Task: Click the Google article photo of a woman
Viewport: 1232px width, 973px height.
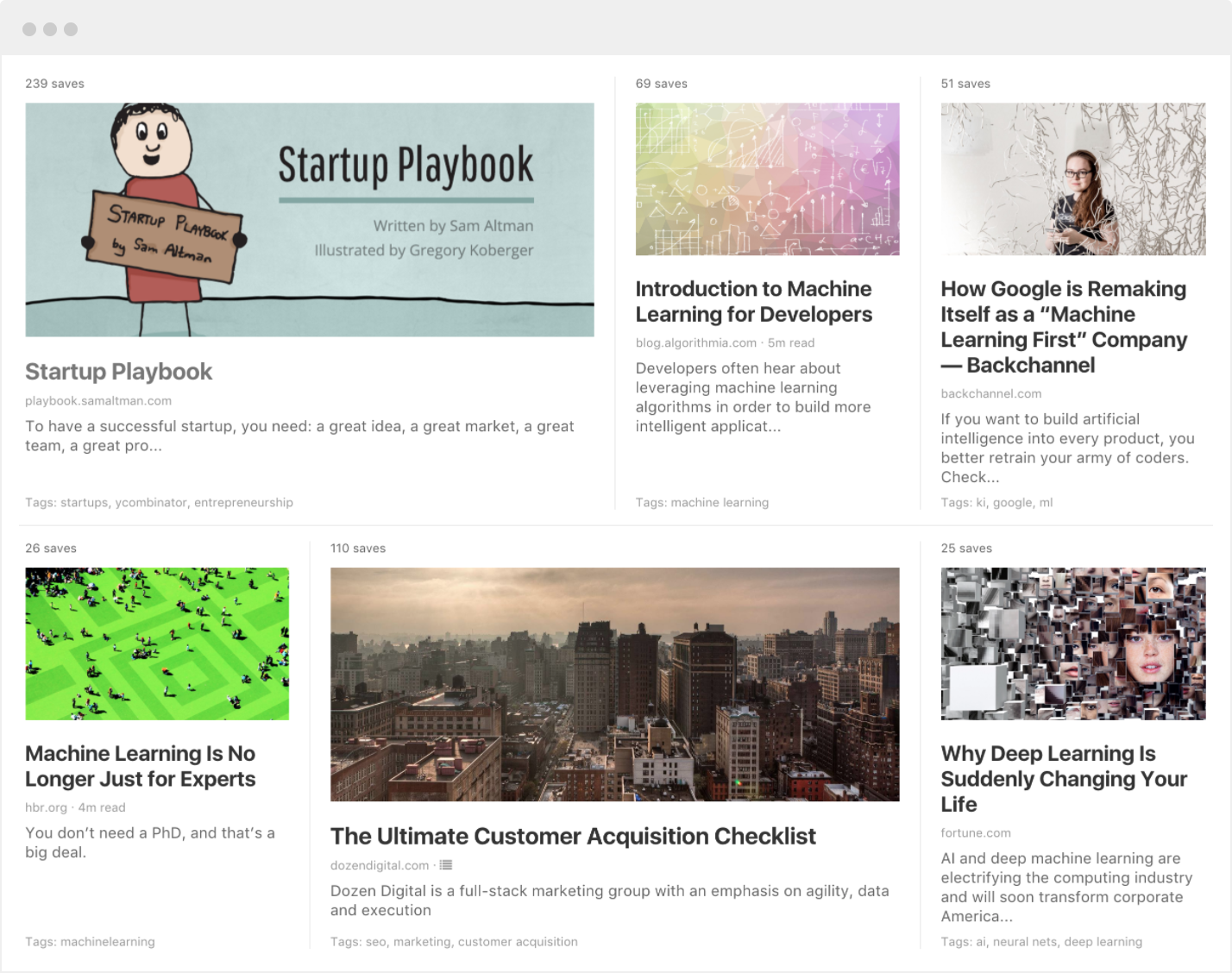Action: click(1073, 179)
